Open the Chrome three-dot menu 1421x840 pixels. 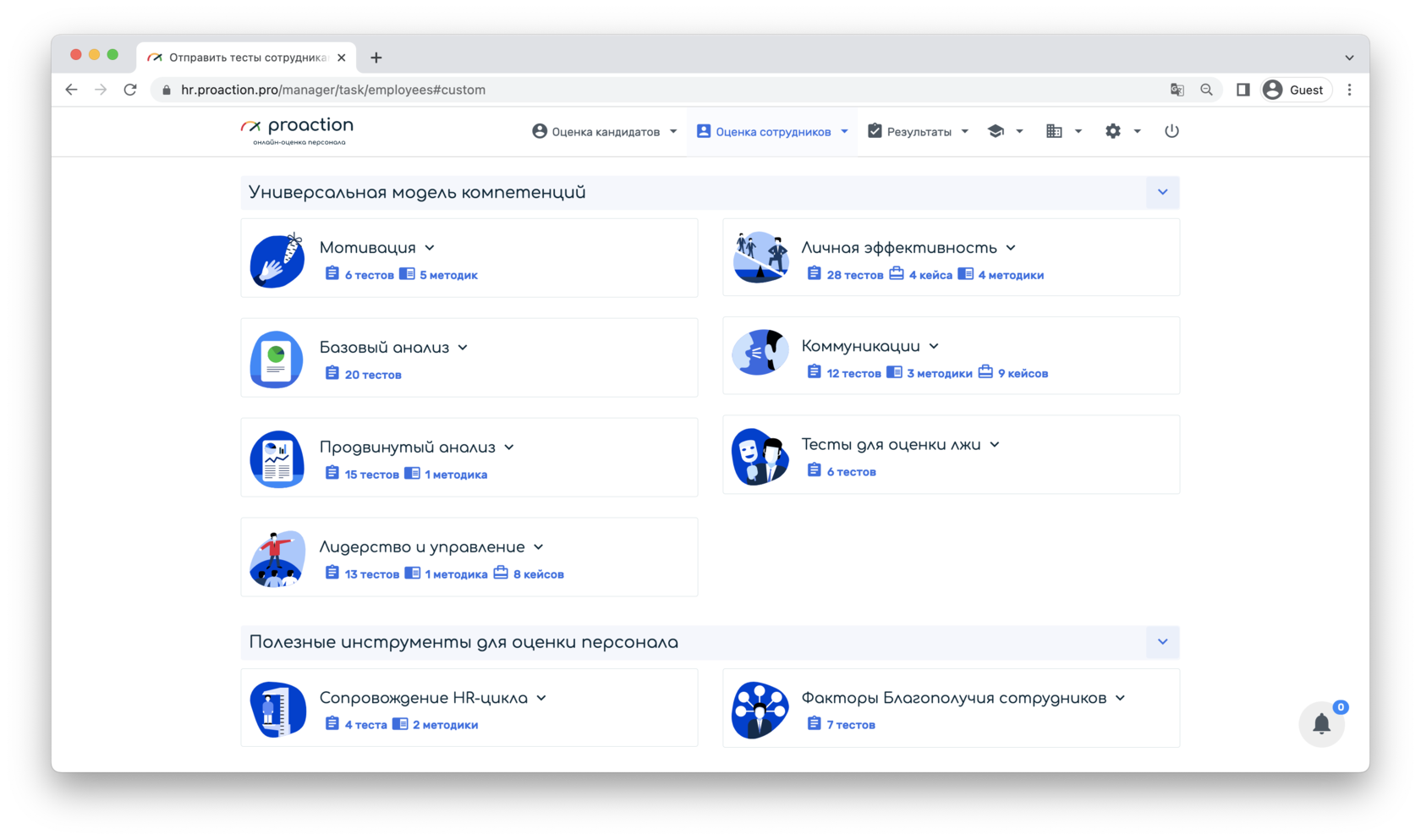pos(1349,90)
